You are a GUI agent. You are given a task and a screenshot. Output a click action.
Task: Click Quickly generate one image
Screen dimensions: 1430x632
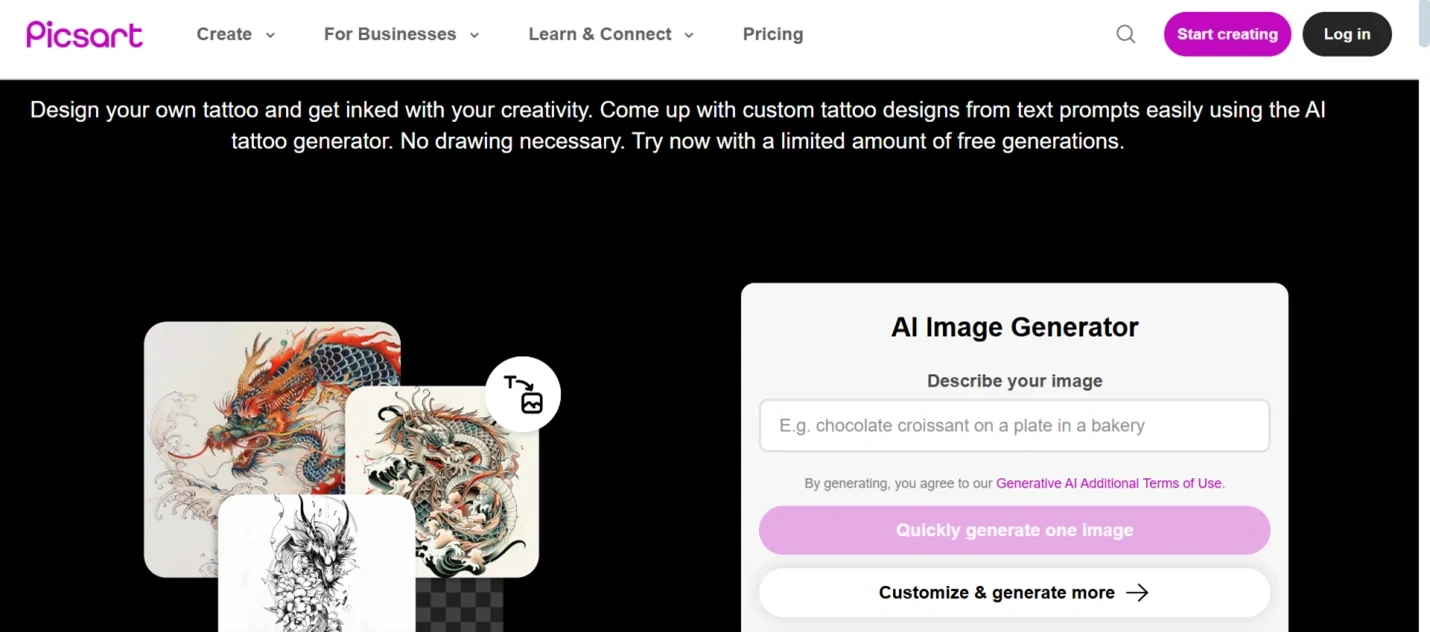1014,530
